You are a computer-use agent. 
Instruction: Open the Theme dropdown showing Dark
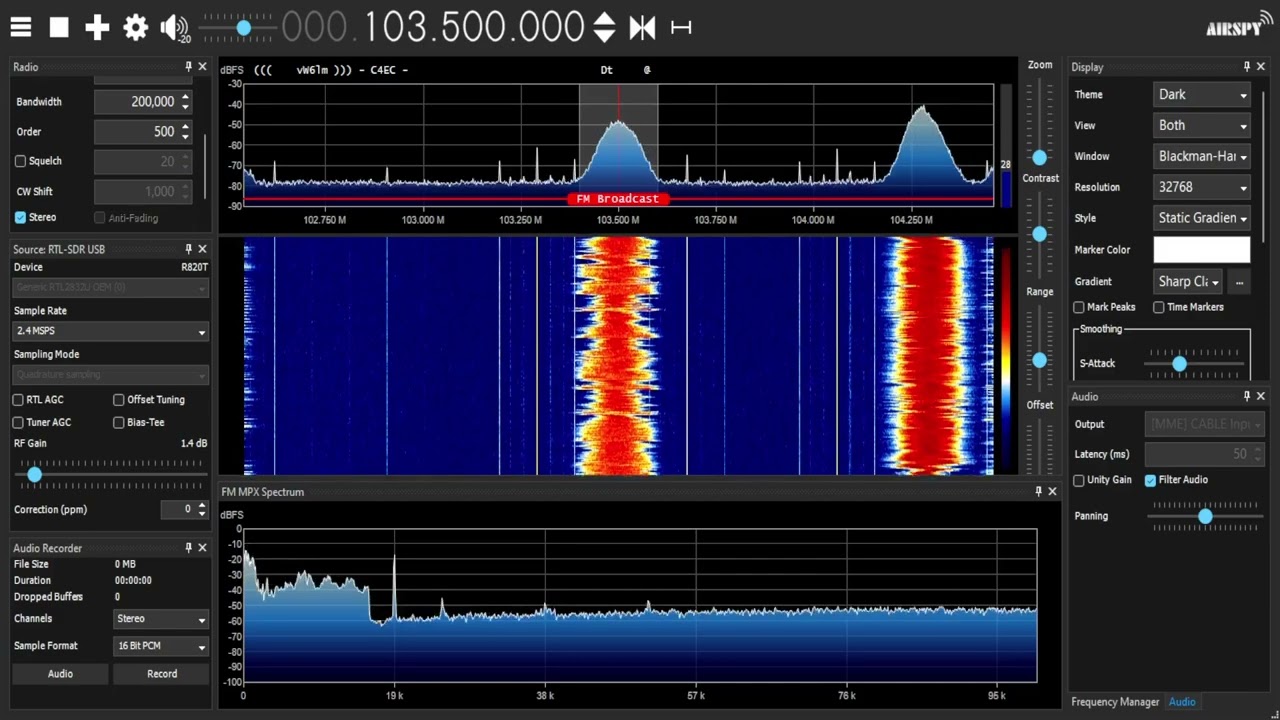click(x=1202, y=95)
